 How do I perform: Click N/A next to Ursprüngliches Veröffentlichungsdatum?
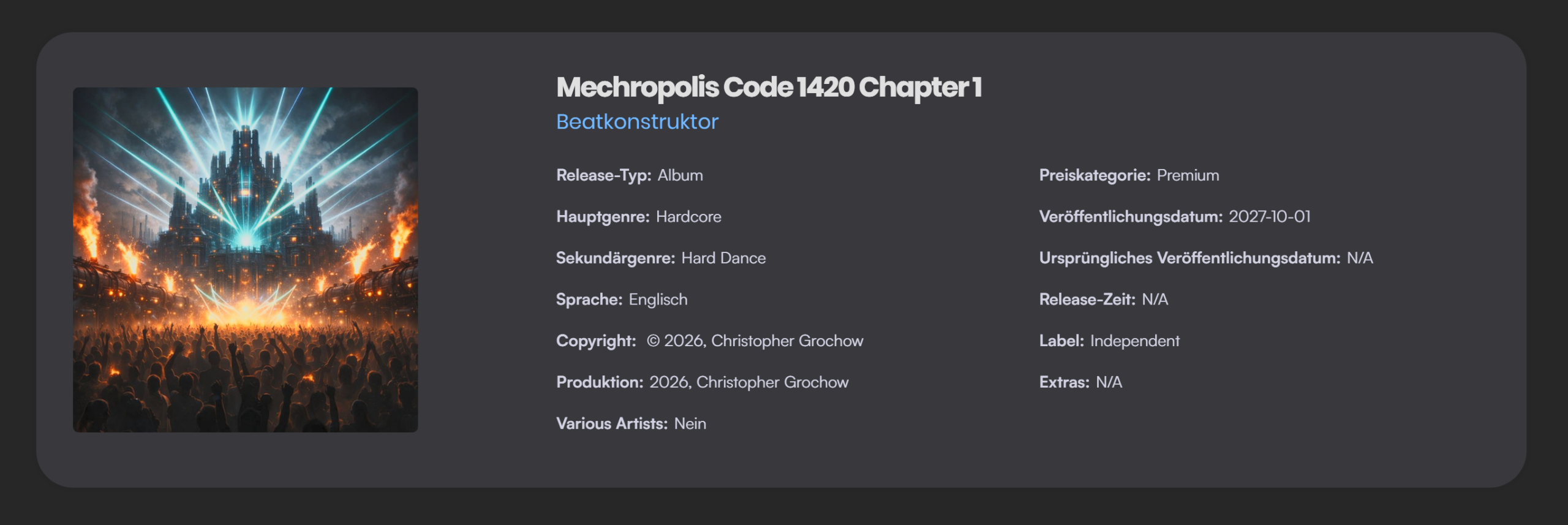coord(1360,258)
